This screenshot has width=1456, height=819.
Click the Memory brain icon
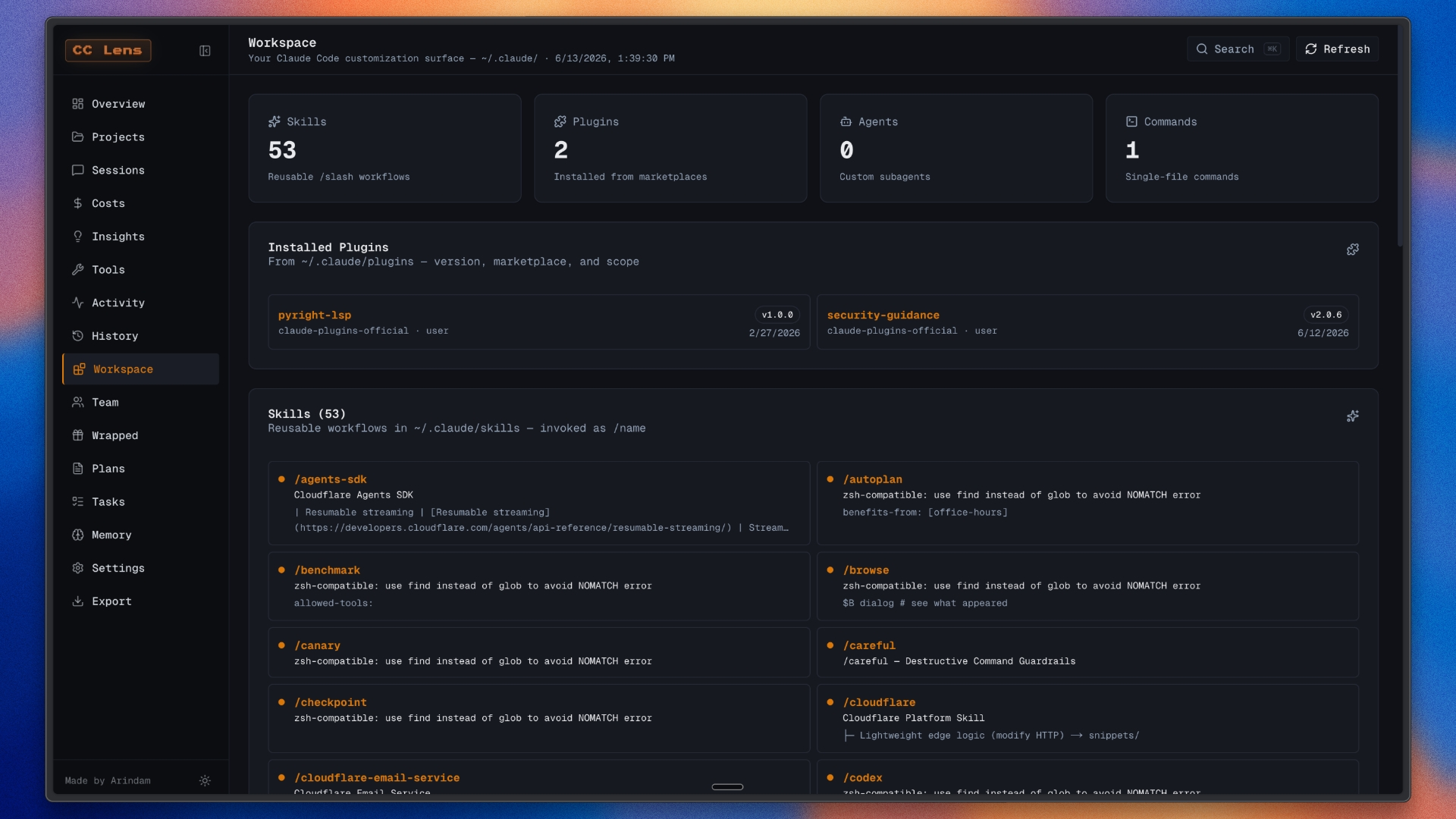[x=77, y=535]
